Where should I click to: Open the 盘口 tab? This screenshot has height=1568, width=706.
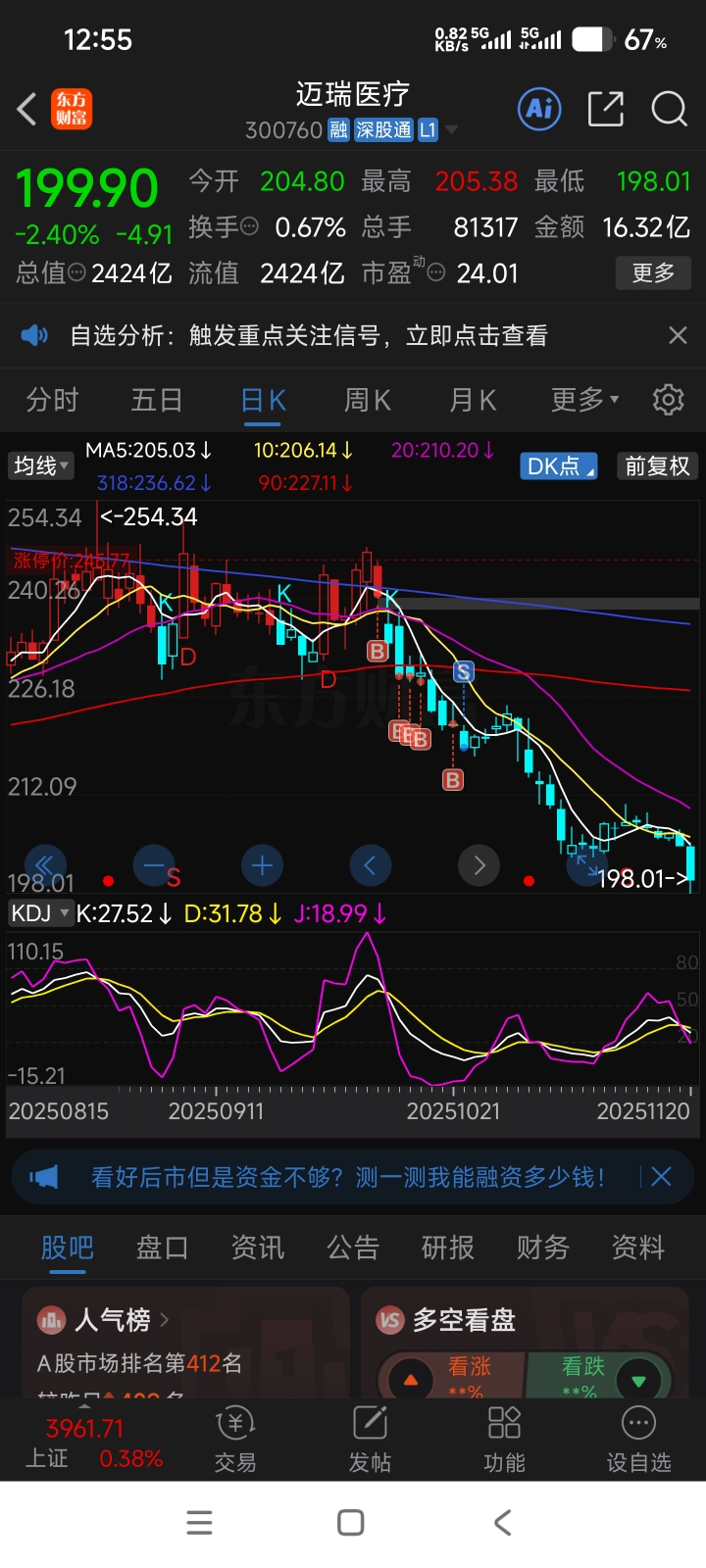click(162, 1248)
